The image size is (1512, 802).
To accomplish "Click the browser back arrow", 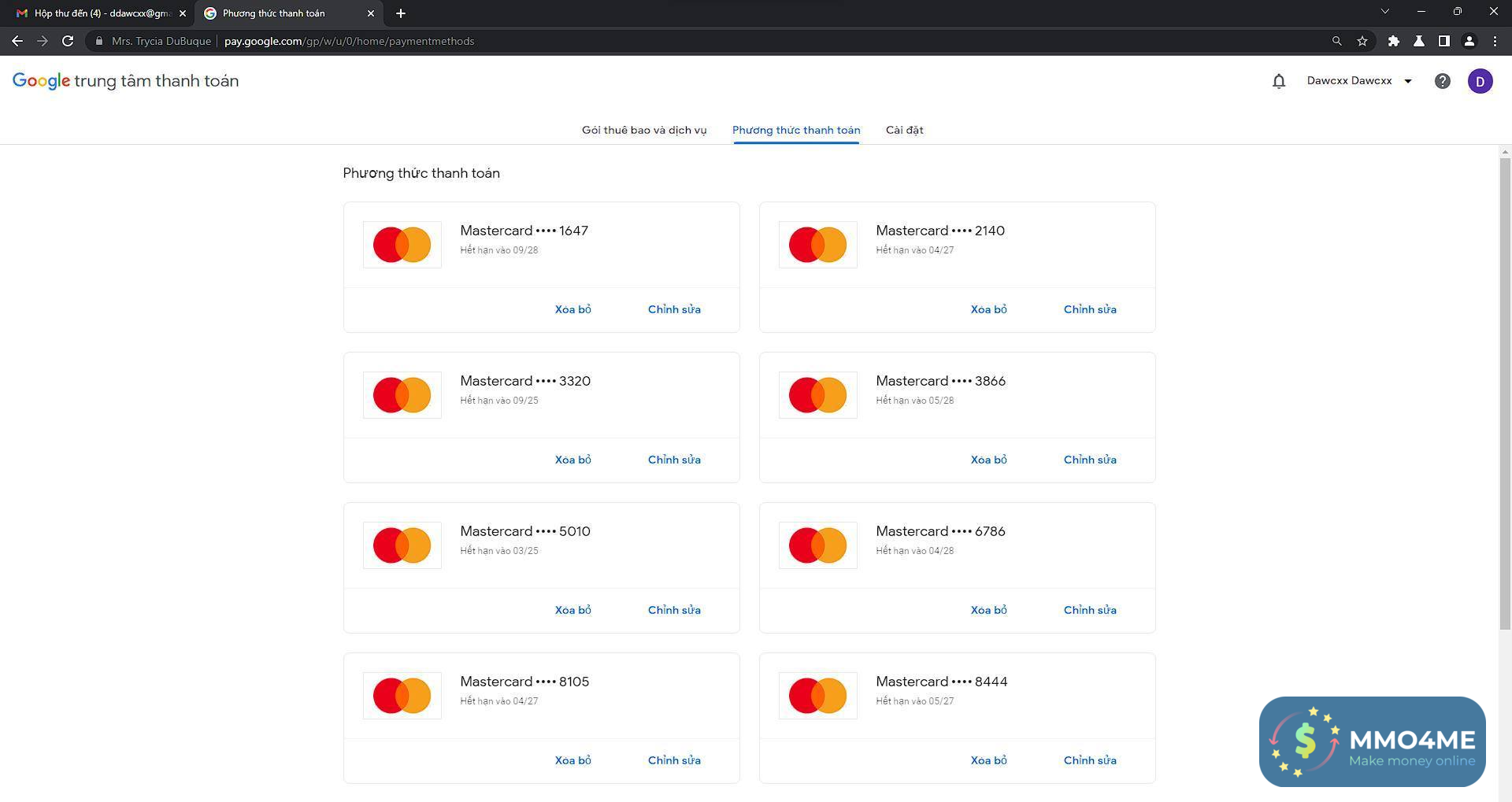I will coord(17,41).
